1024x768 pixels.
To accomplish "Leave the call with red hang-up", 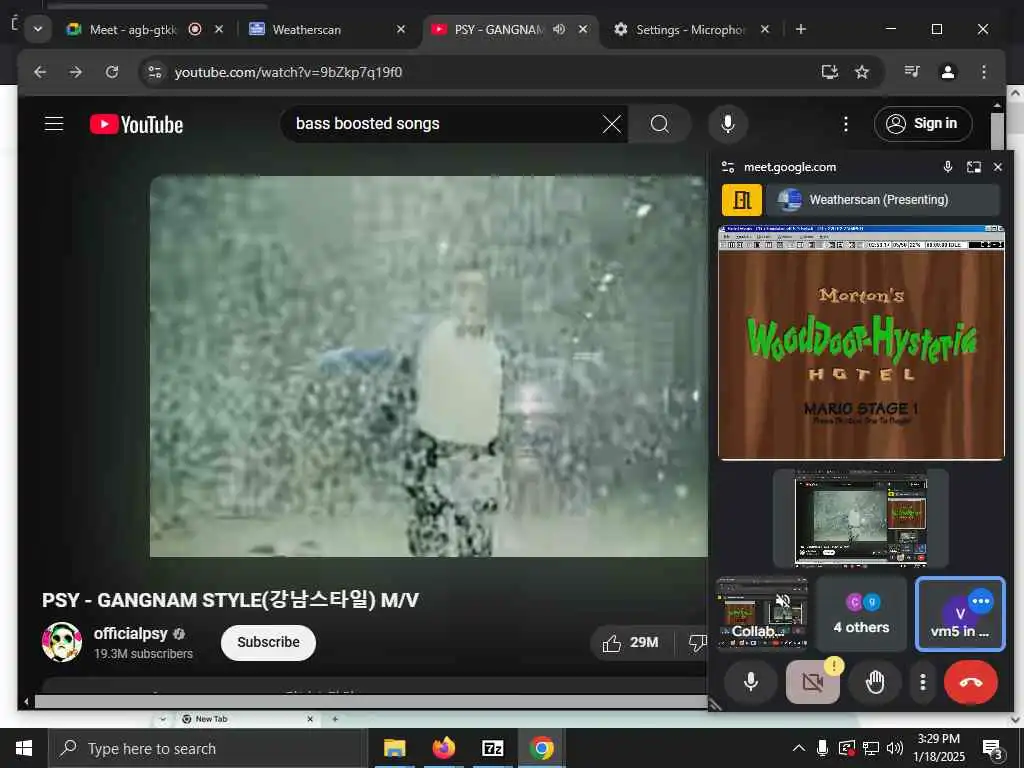I will coord(970,682).
